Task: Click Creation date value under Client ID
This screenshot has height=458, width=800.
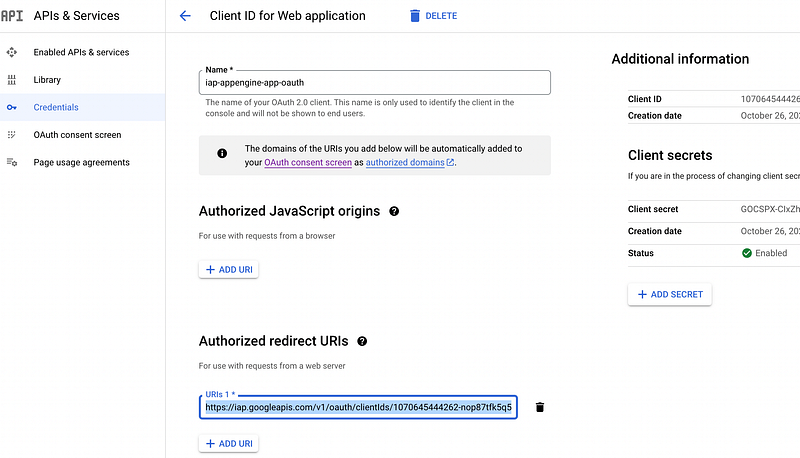Action: (770, 116)
